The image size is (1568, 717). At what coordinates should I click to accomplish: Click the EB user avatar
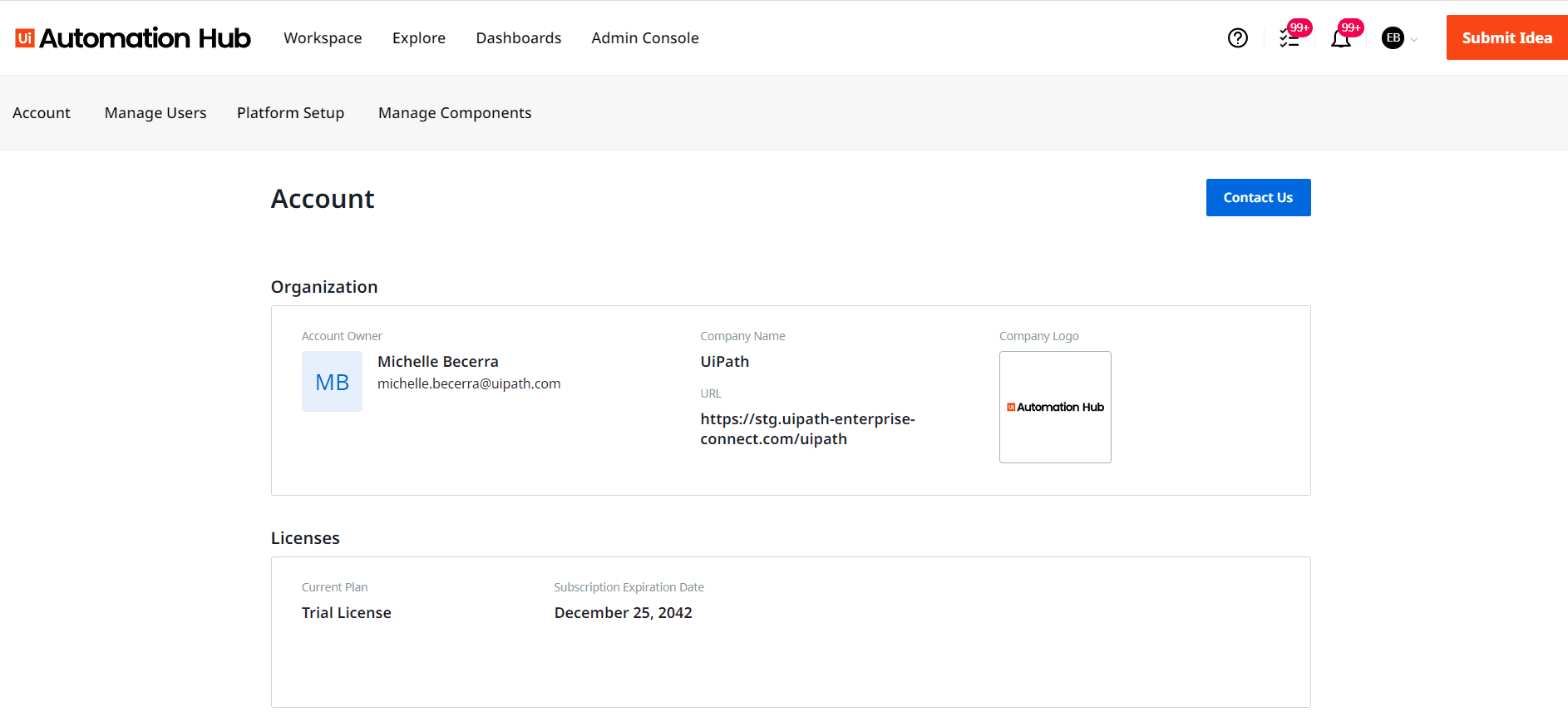tap(1393, 38)
